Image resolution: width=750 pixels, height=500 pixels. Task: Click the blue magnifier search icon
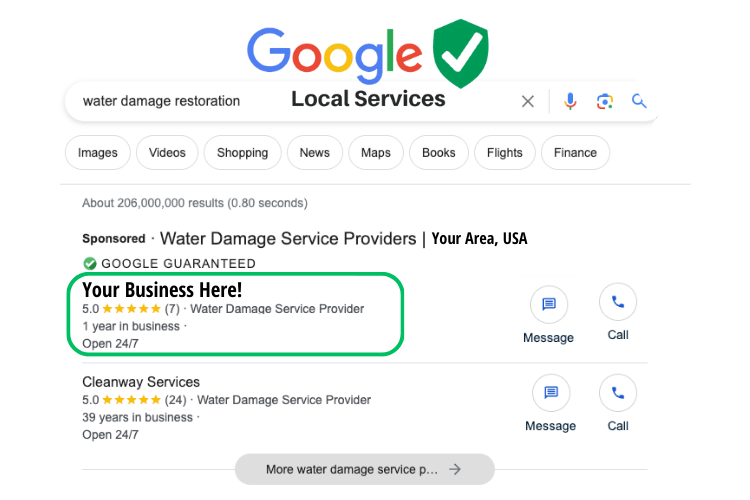coord(639,101)
